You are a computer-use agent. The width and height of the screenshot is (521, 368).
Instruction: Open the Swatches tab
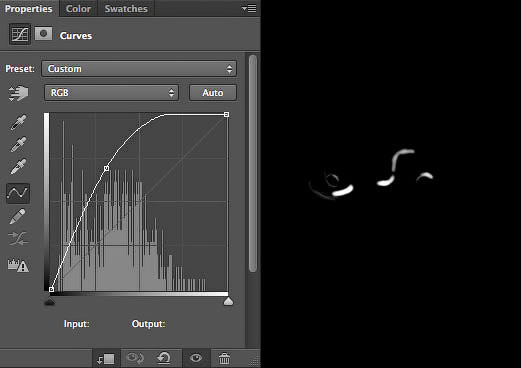tap(126, 8)
